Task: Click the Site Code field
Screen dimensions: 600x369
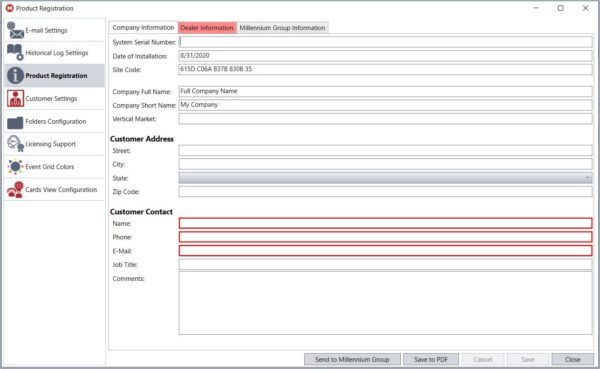Action: pyautogui.click(x=385, y=69)
